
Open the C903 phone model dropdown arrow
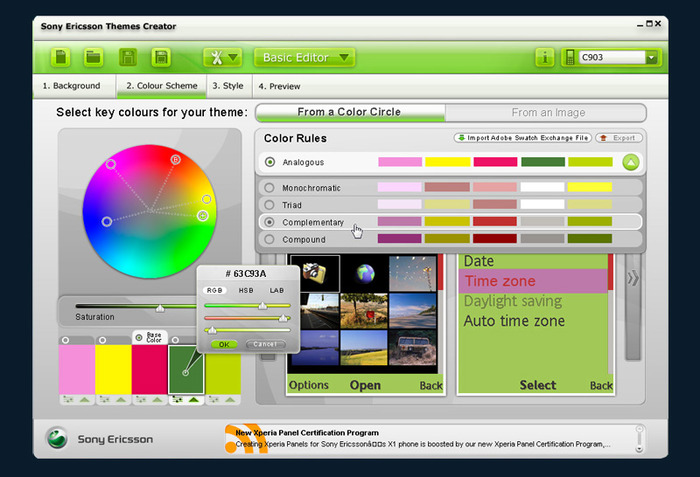tap(651, 58)
